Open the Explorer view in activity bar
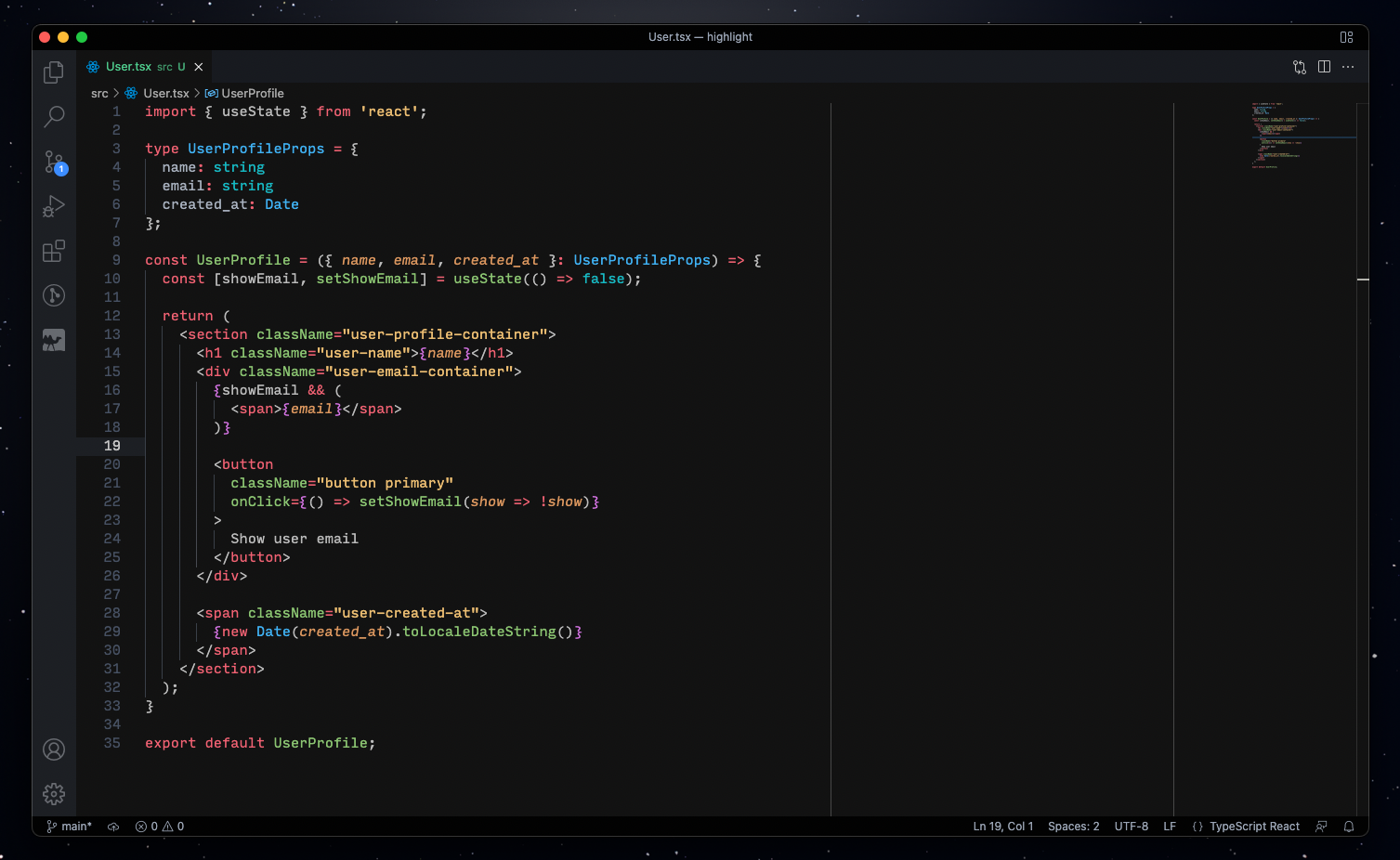Viewport: 1400px width, 860px height. click(x=54, y=72)
